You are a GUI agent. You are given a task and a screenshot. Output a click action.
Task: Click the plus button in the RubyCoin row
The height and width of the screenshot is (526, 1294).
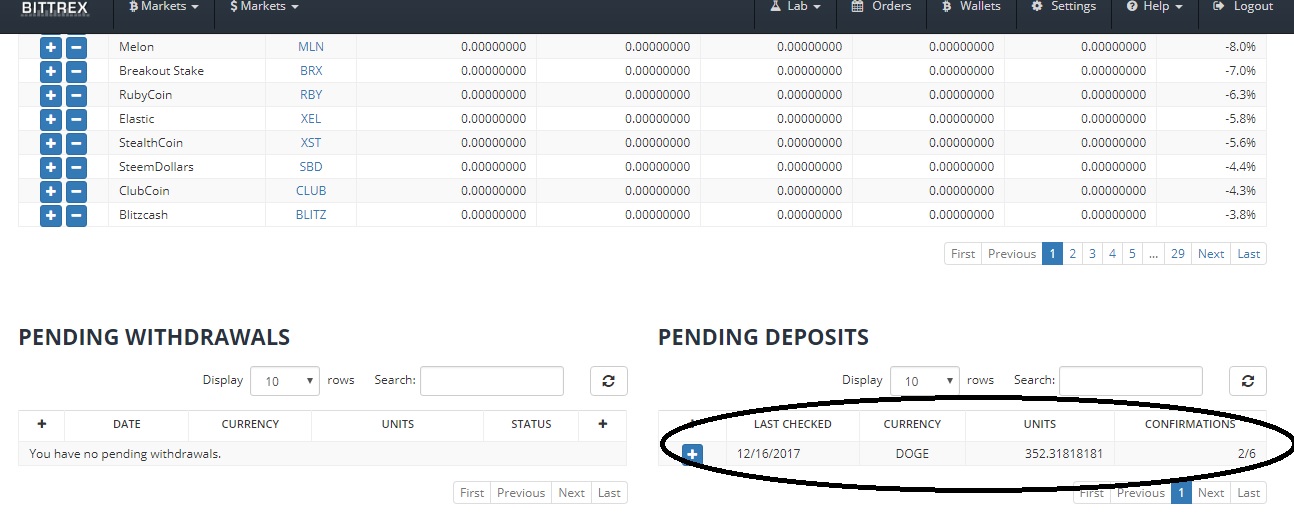pos(51,95)
